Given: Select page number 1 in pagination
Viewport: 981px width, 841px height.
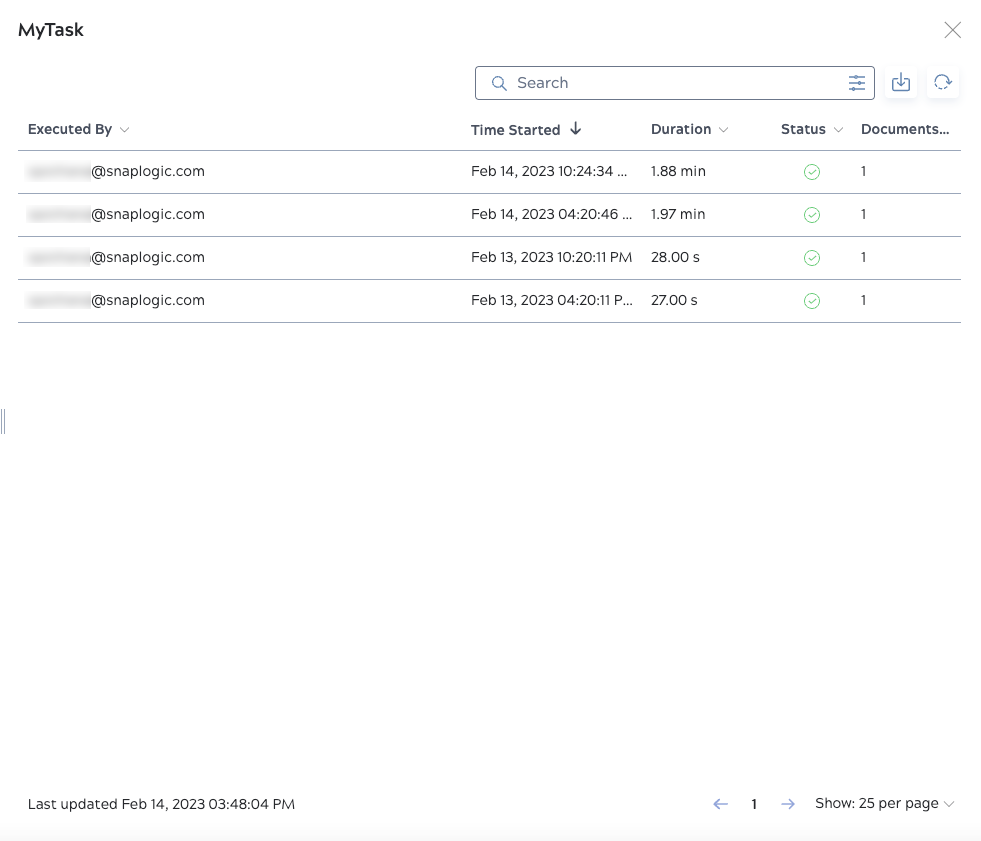Looking at the screenshot, I should point(754,804).
